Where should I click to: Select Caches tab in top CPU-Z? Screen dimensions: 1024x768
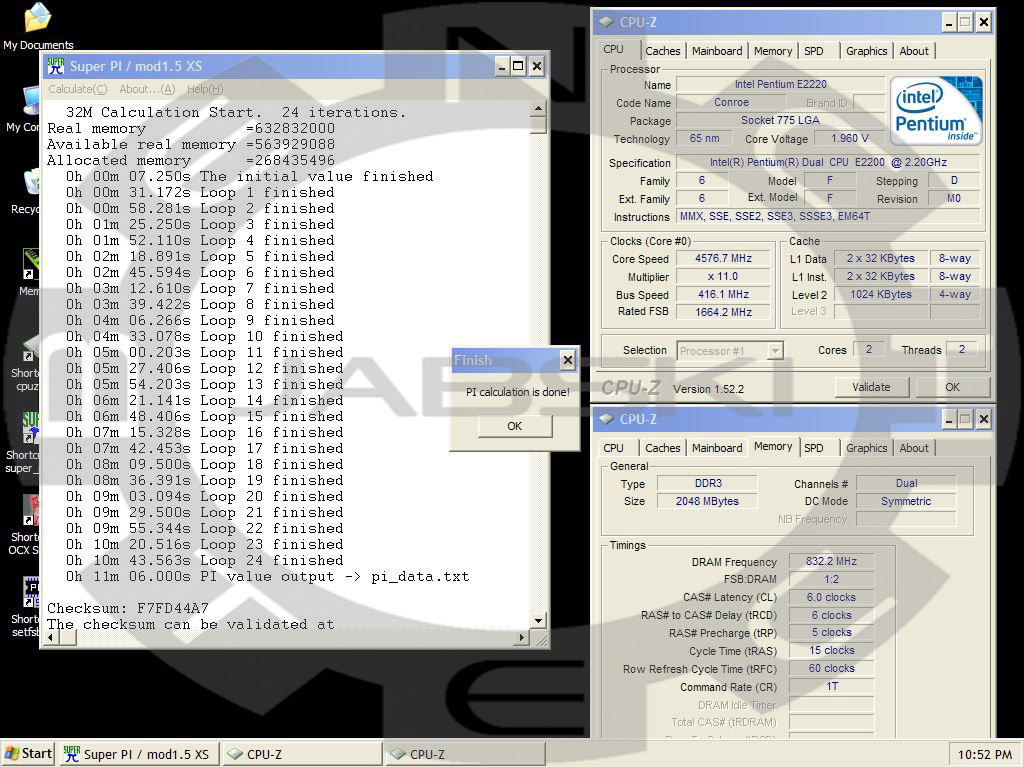pos(662,51)
